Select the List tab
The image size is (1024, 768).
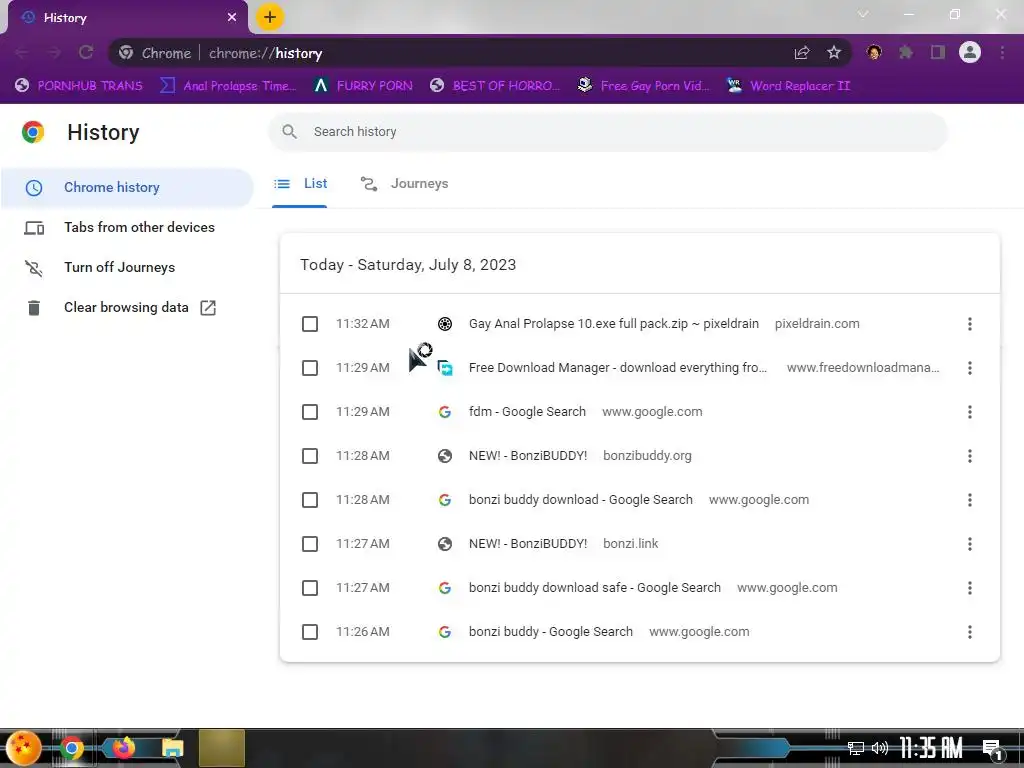(x=300, y=184)
